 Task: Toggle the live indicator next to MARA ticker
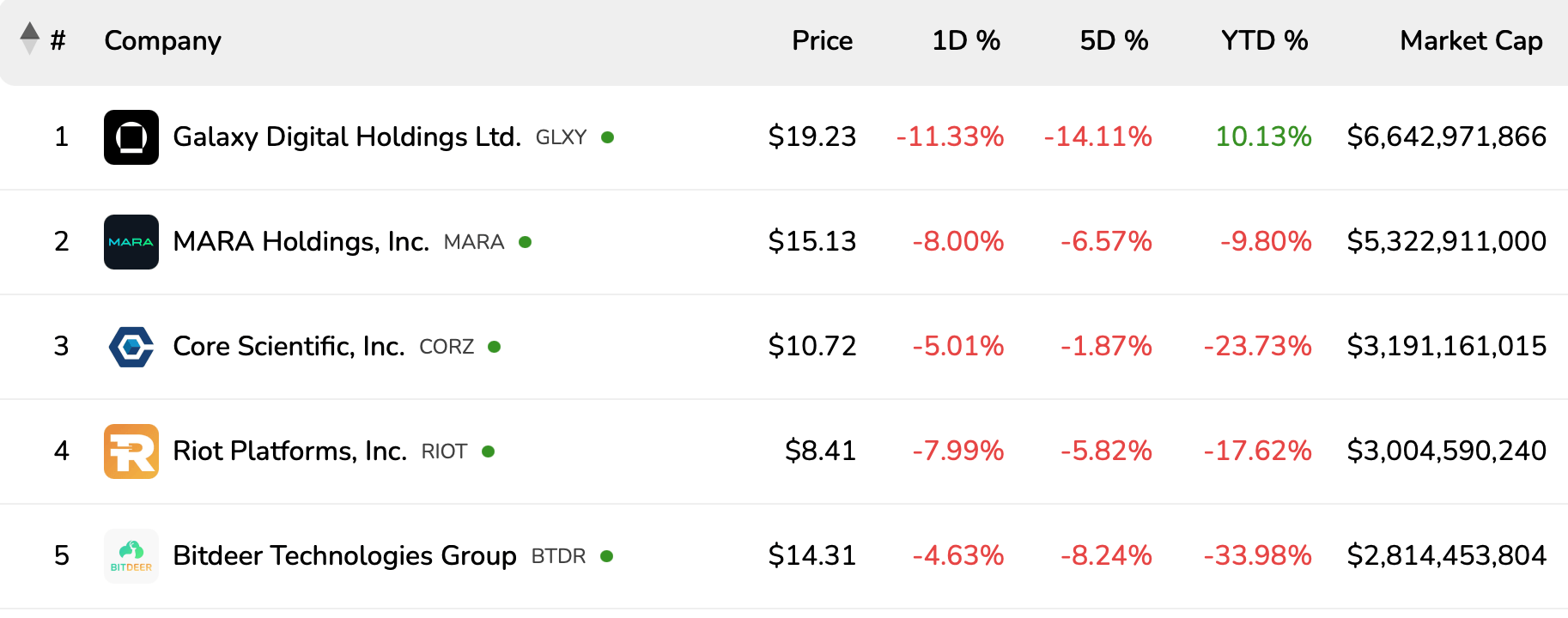tap(526, 242)
